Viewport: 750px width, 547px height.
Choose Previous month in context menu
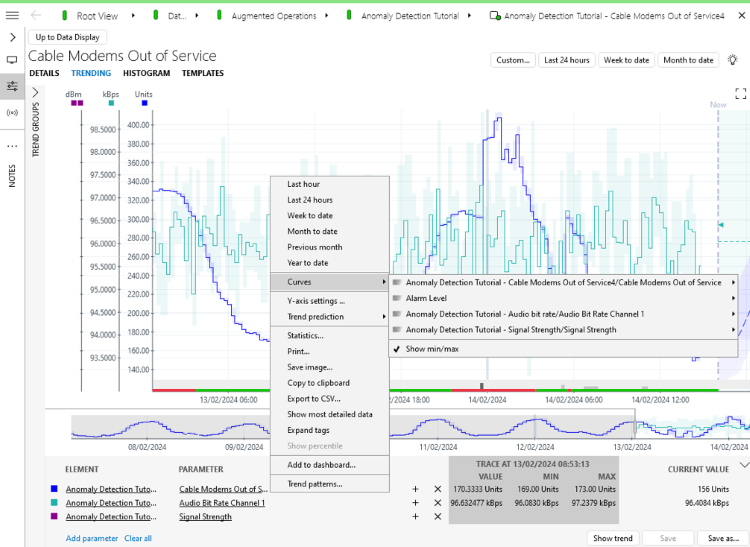pos(330,247)
